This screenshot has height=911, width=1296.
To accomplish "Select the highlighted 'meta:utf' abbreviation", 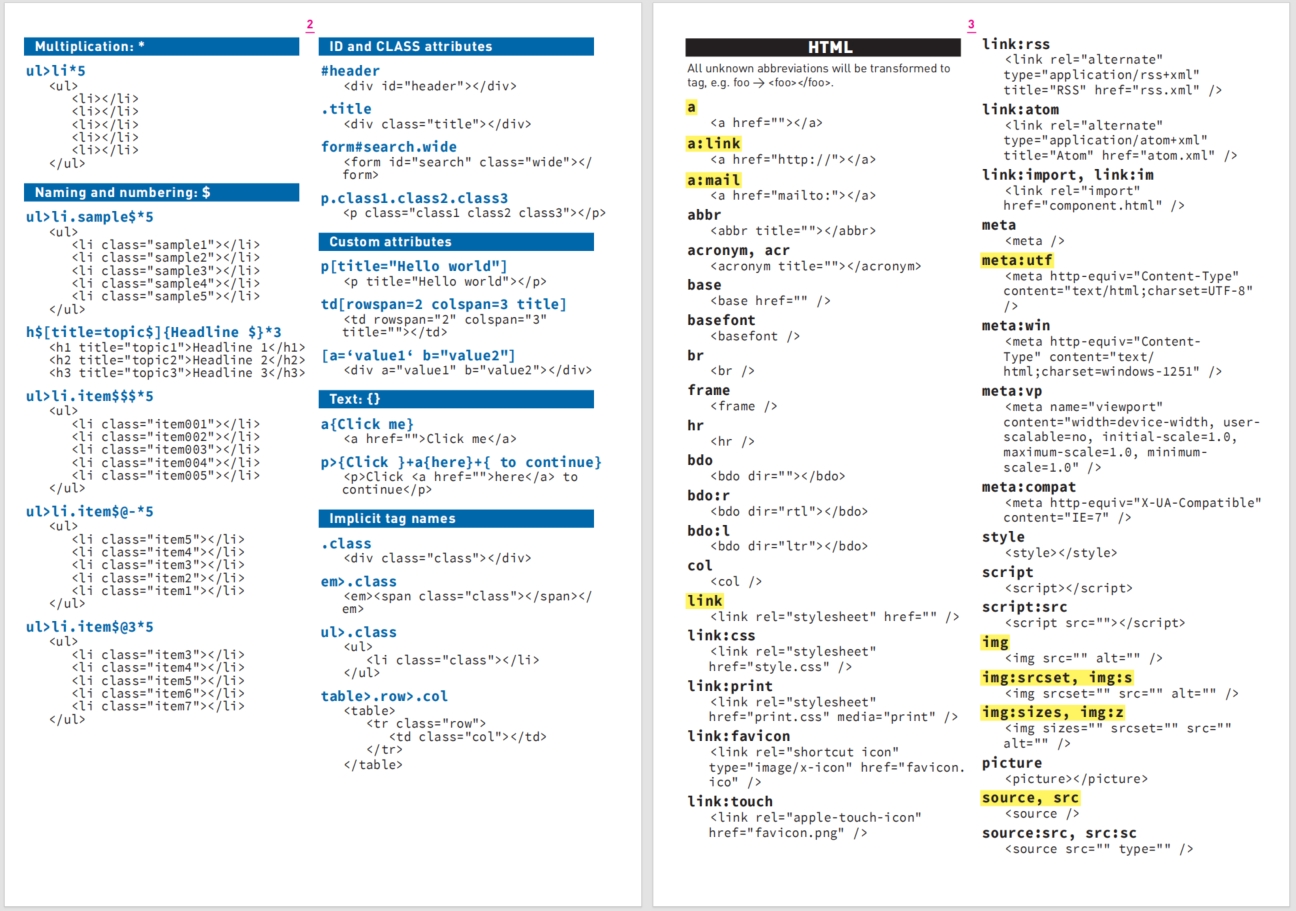I will [1017, 260].
